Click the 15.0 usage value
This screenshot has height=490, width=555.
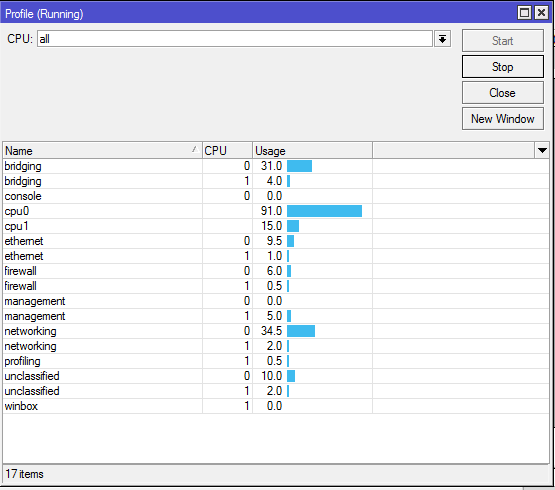click(271, 226)
